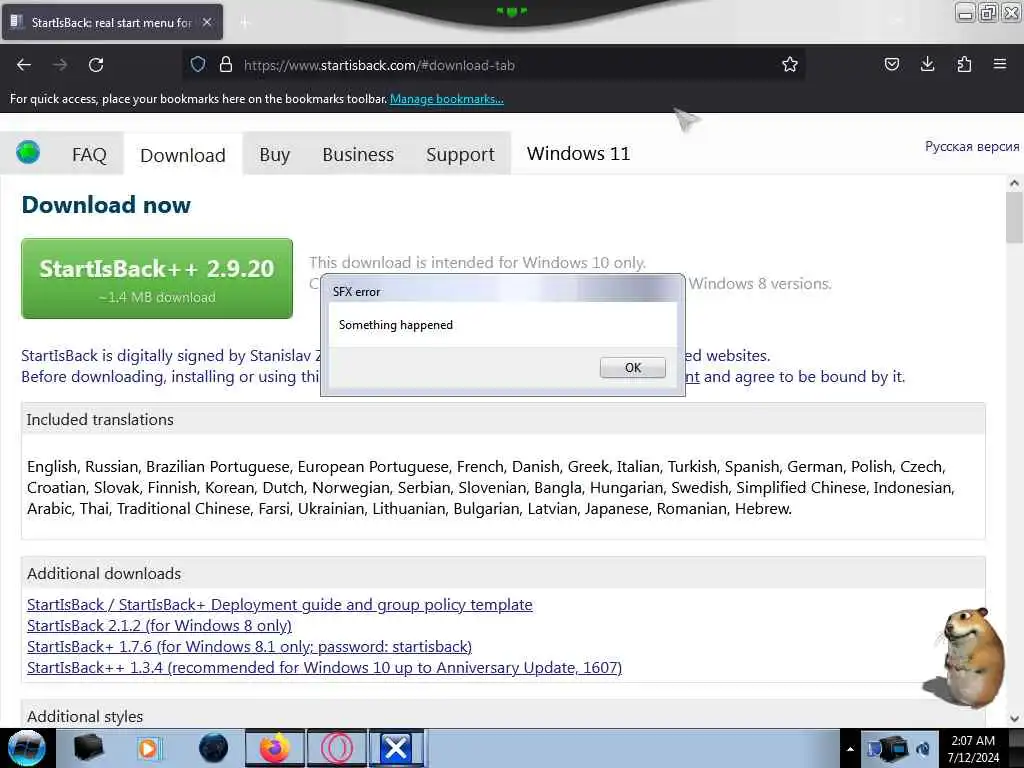The width and height of the screenshot is (1024, 768).
Task: Open the Buy tab
Action: [274, 155]
